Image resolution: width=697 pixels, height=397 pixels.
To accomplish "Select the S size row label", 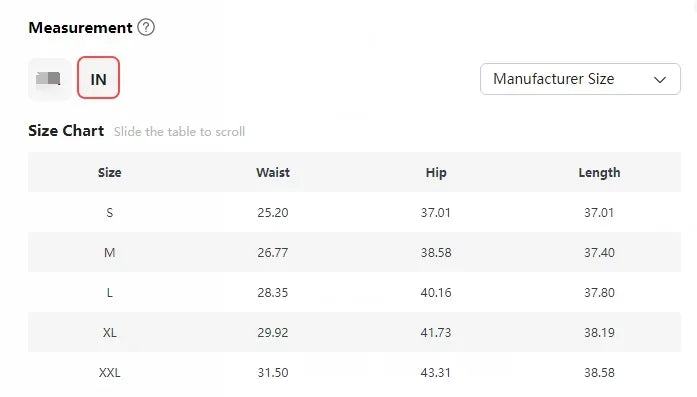I will tap(109, 213).
